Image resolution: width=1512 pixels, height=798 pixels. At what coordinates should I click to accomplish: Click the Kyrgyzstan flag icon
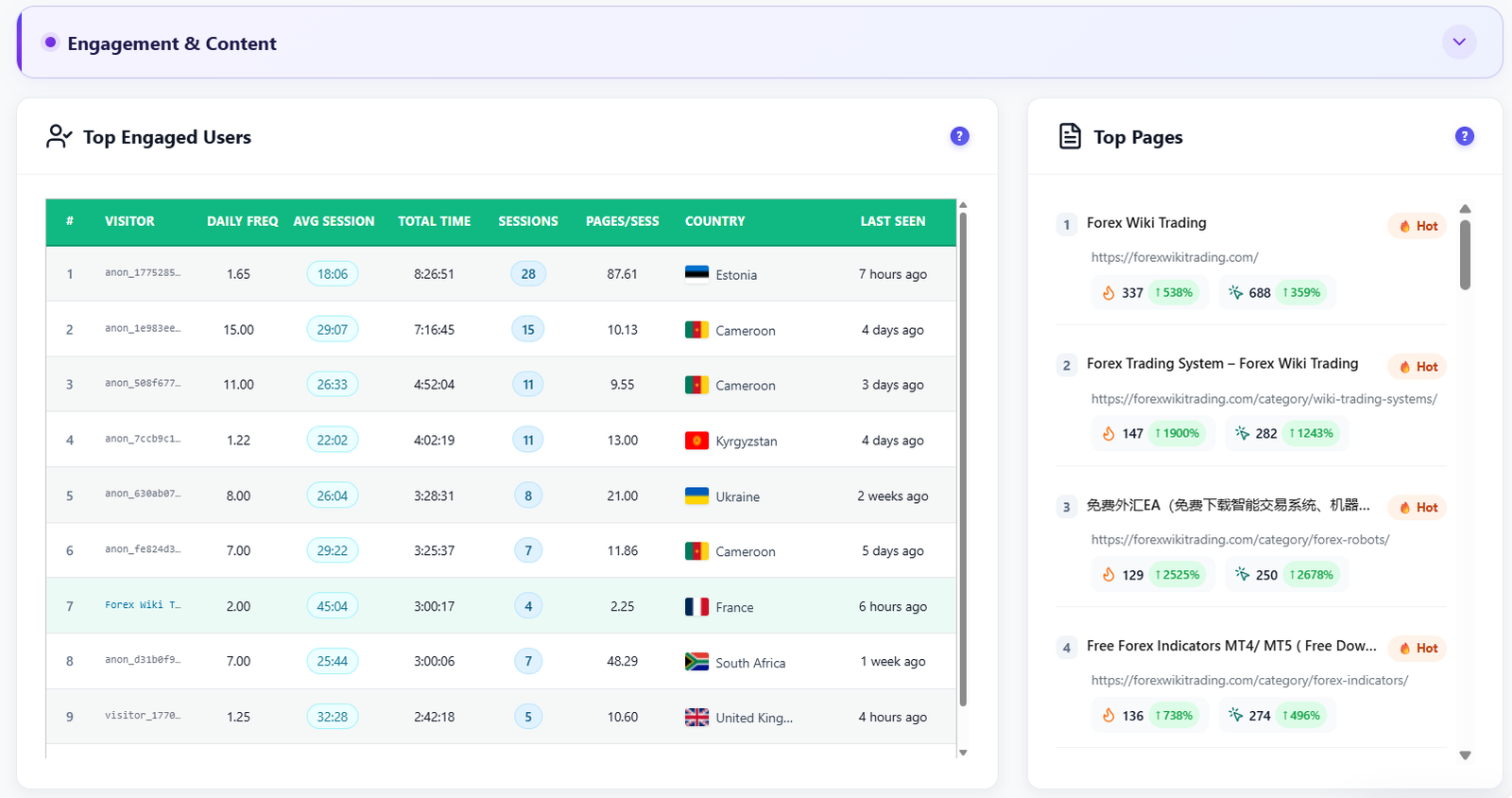point(696,441)
